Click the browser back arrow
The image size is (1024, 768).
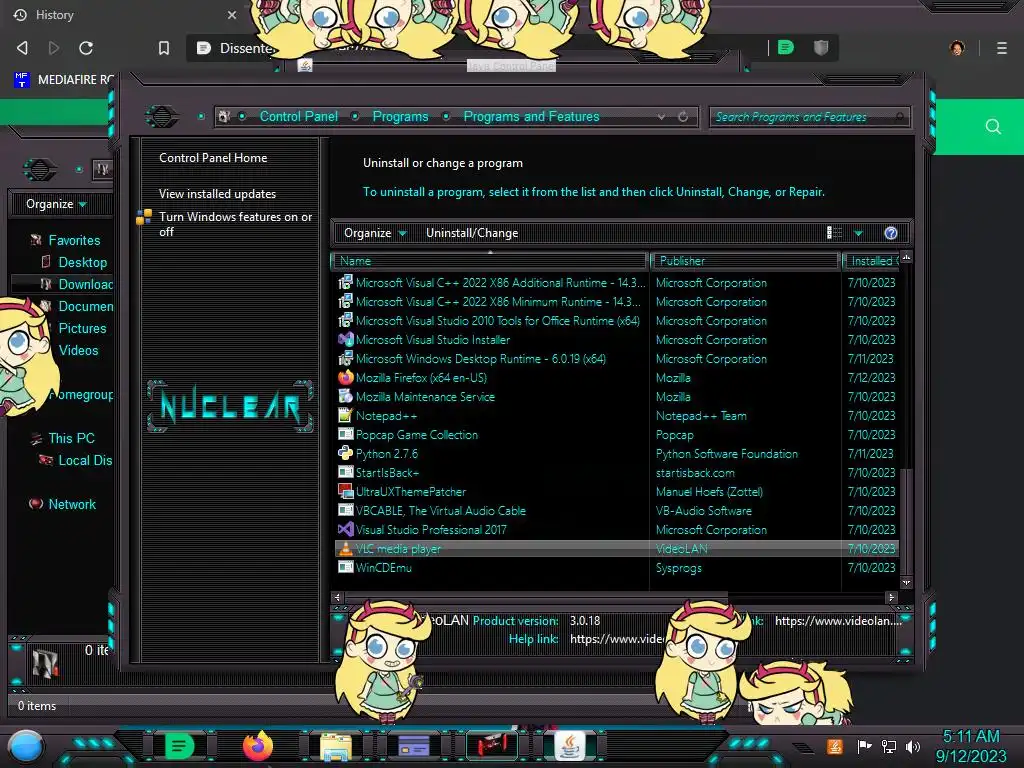click(22, 48)
